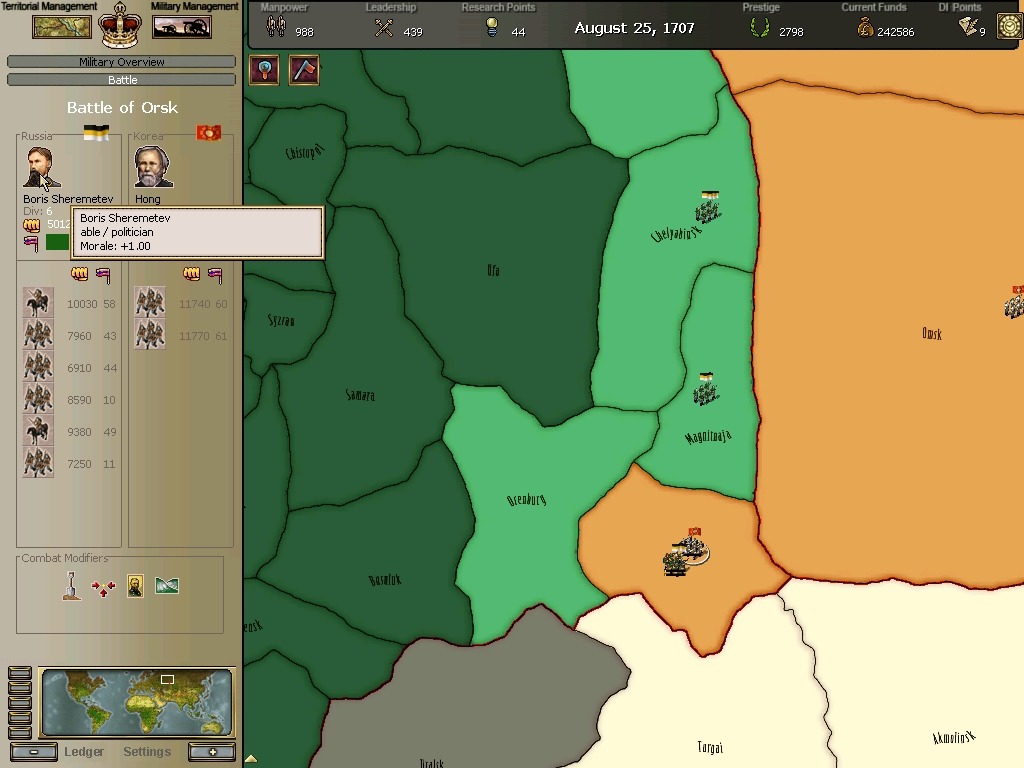Click the DI Points scroll icon
This screenshot has height=768, width=1024.
[x=968, y=26]
